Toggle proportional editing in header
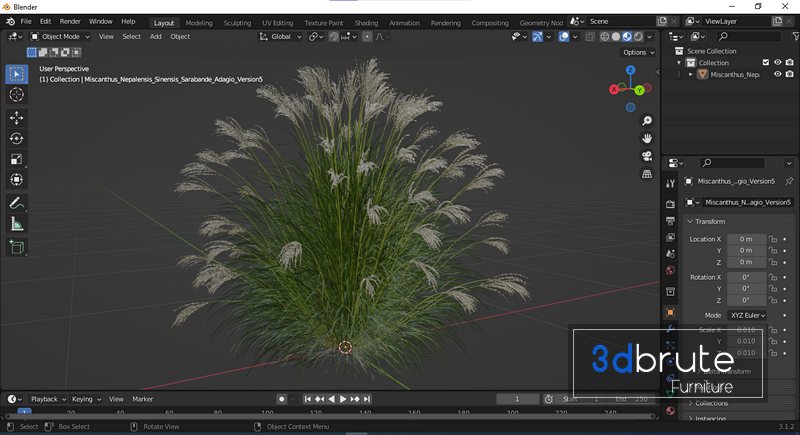 [x=367, y=37]
